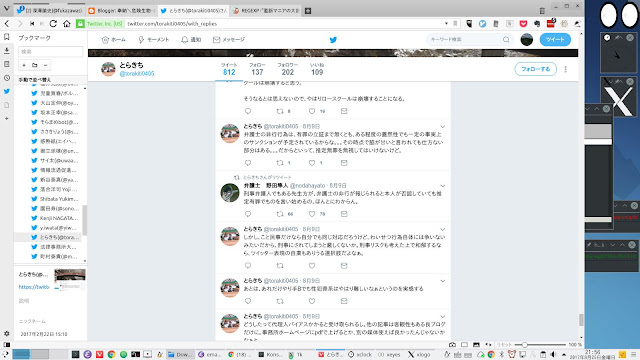Click the volume speaker icon in system tray
Viewport: 640px width, 360px height.
pyautogui.click(x=553, y=354)
